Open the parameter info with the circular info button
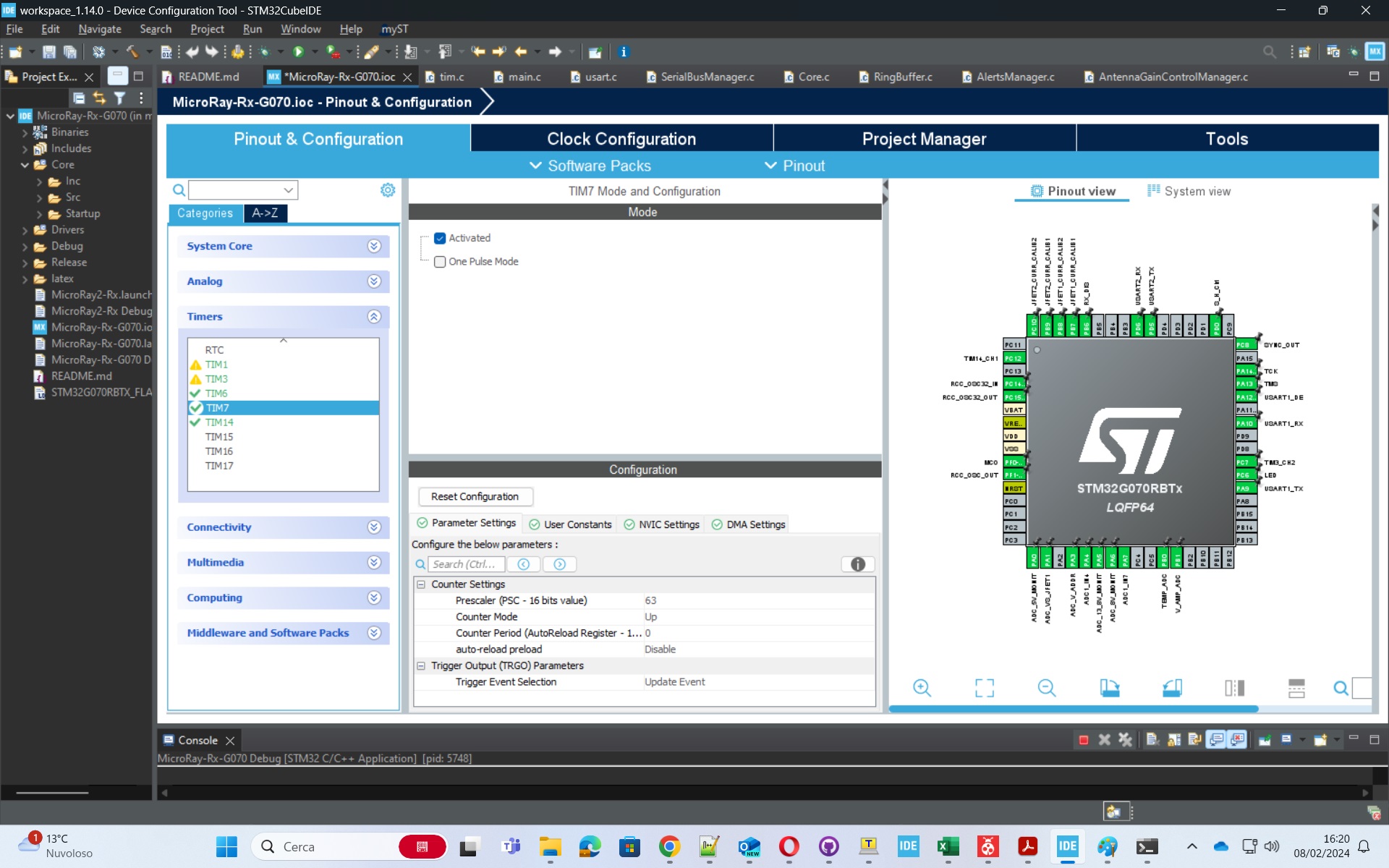This screenshot has width=1389, height=868. [x=857, y=564]
